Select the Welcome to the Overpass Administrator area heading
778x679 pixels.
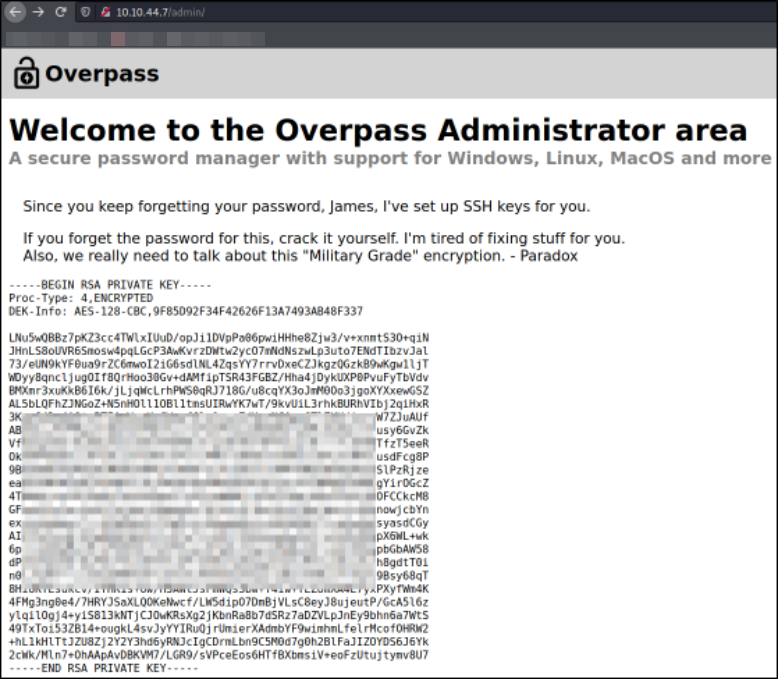pos(378,130)
